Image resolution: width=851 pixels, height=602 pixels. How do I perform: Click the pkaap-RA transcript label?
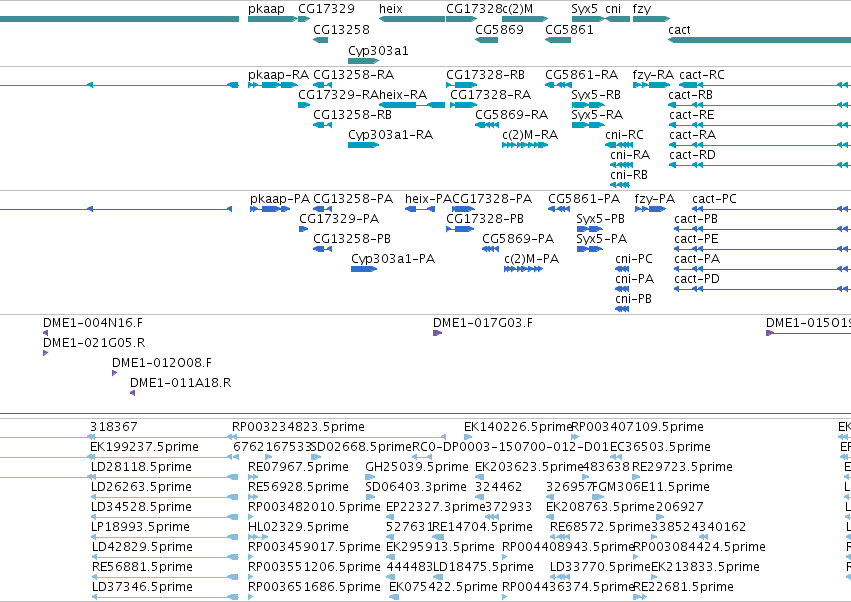point(278,75)
